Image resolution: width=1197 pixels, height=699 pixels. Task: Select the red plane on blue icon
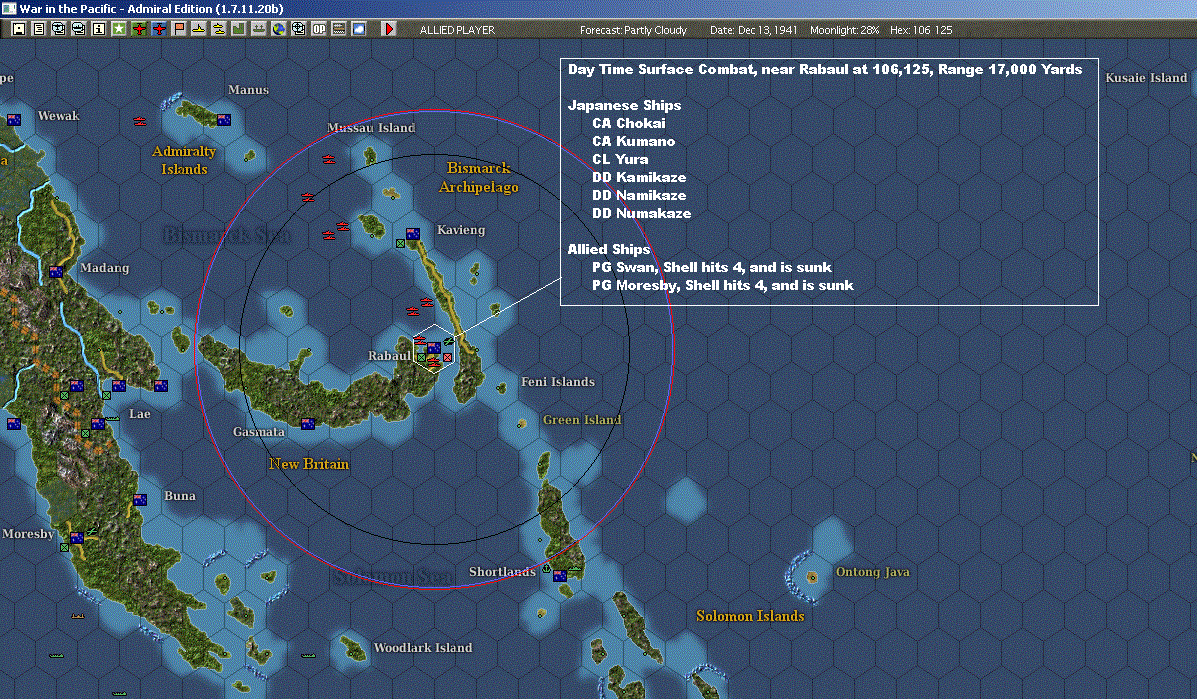[x=159, y=29]
